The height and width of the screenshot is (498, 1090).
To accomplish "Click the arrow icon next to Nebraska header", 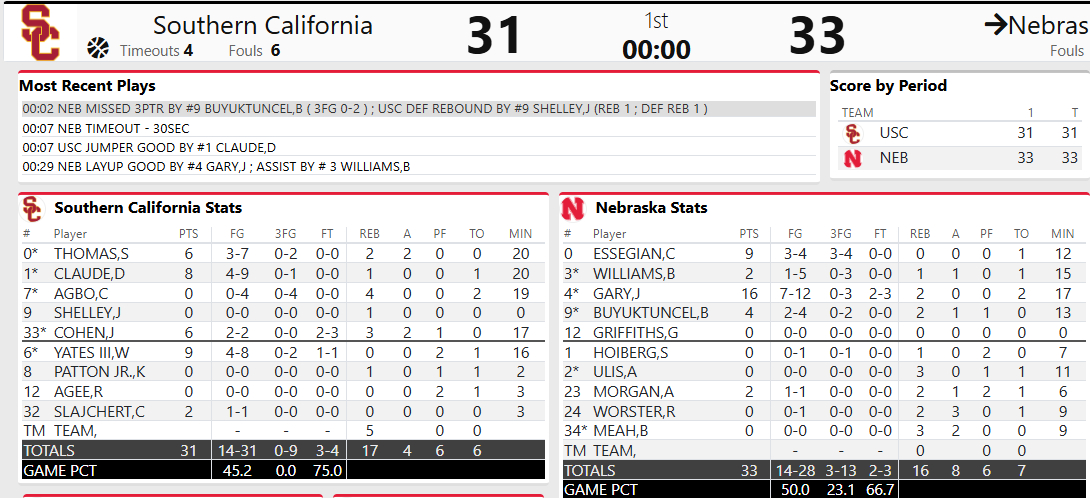I will (995, 26).
